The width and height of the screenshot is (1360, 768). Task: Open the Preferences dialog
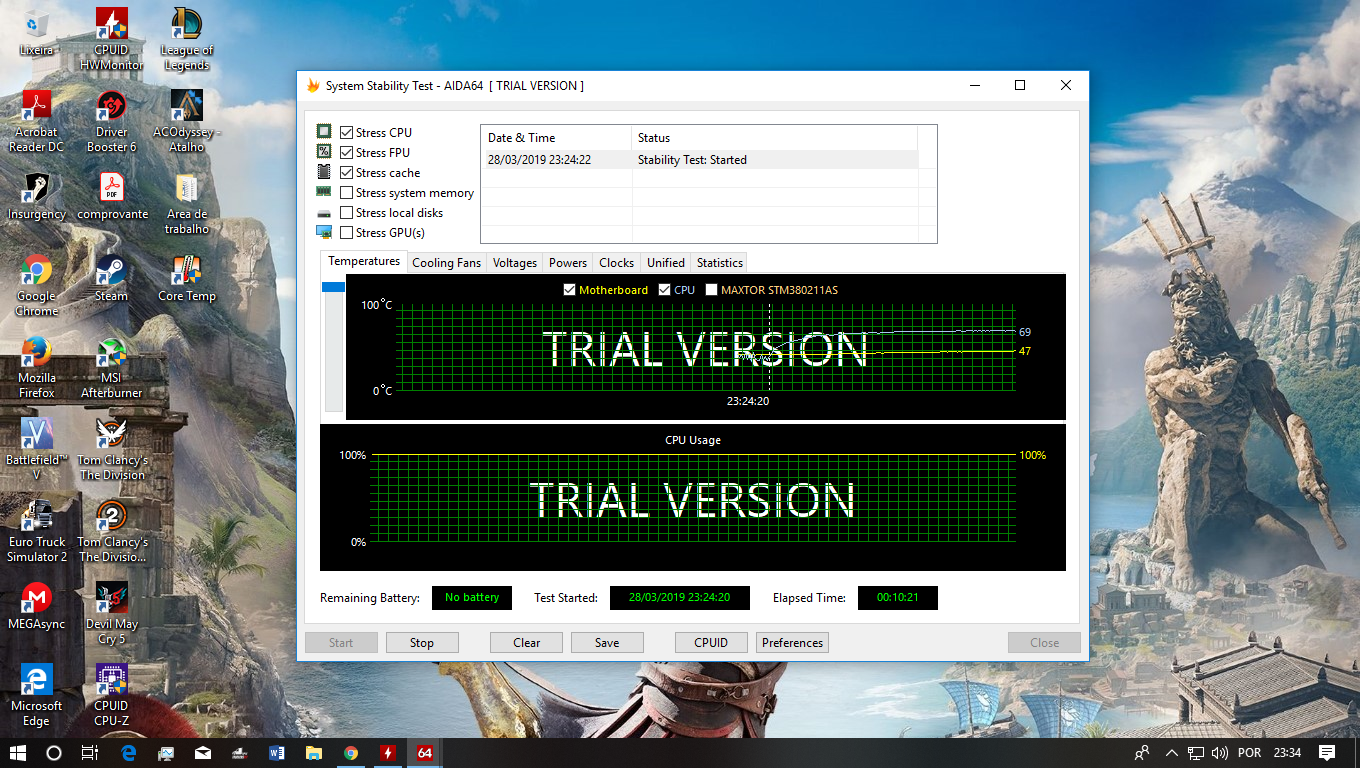tap(792, 643)
